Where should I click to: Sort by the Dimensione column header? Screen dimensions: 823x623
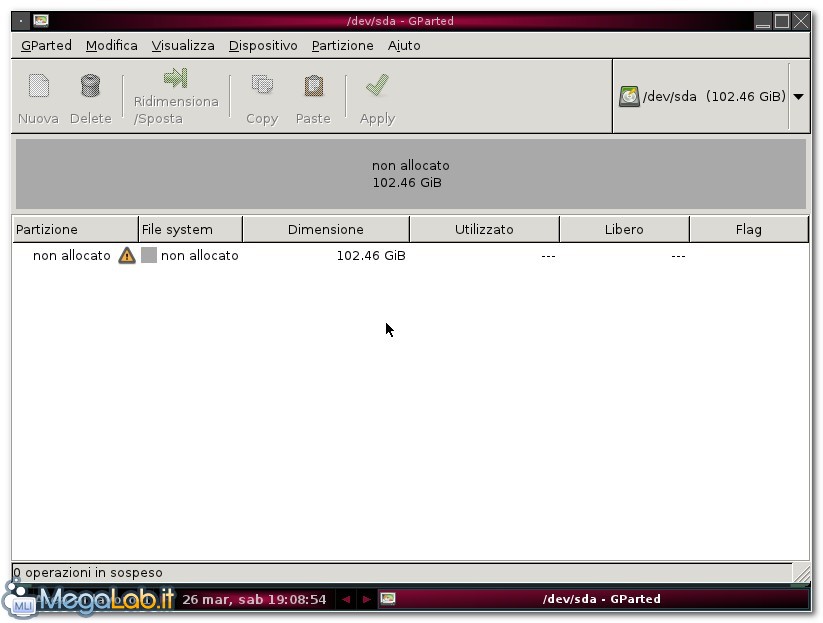325,229
